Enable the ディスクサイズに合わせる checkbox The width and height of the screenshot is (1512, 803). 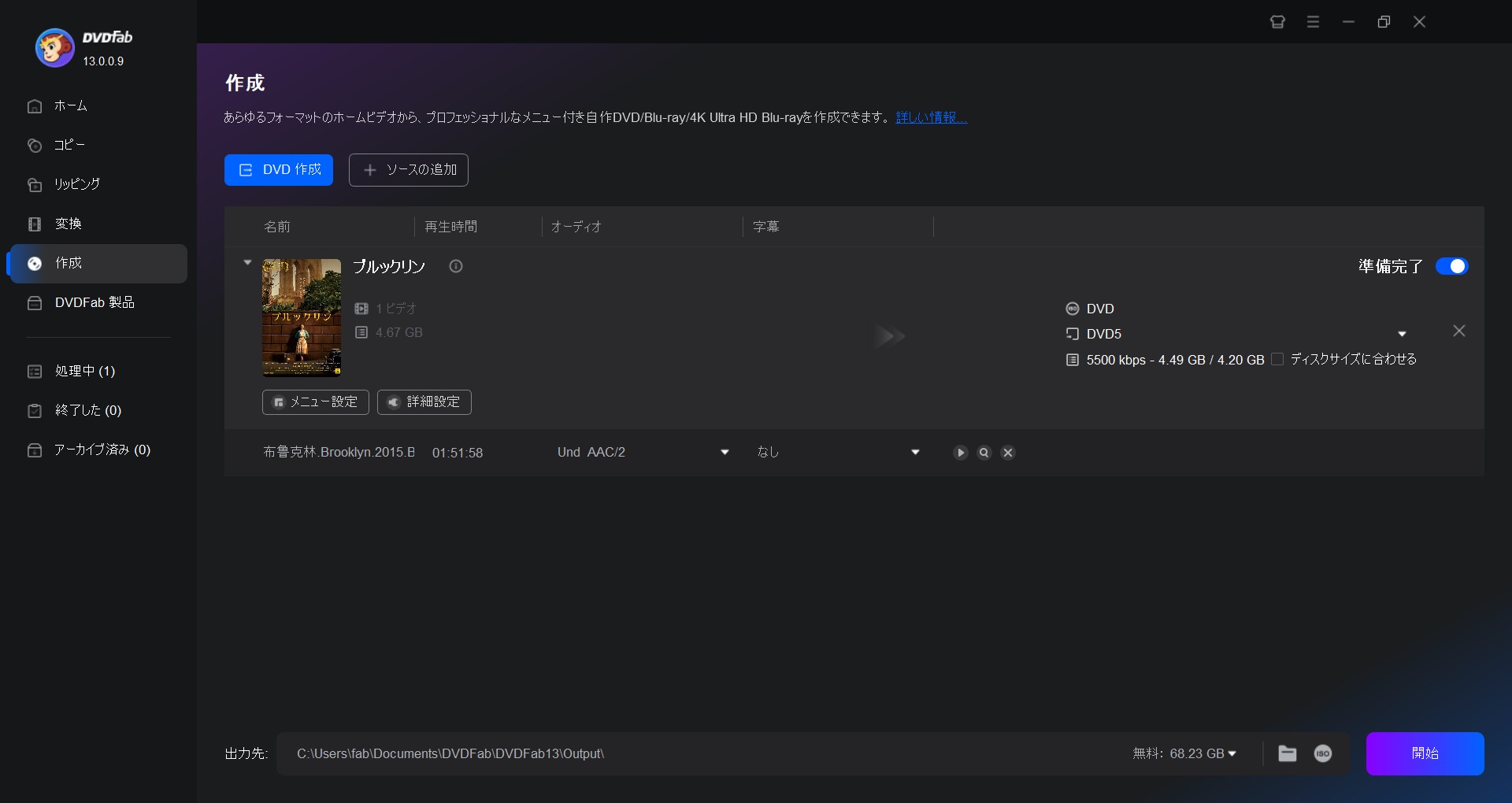(x=1277, y=359)
